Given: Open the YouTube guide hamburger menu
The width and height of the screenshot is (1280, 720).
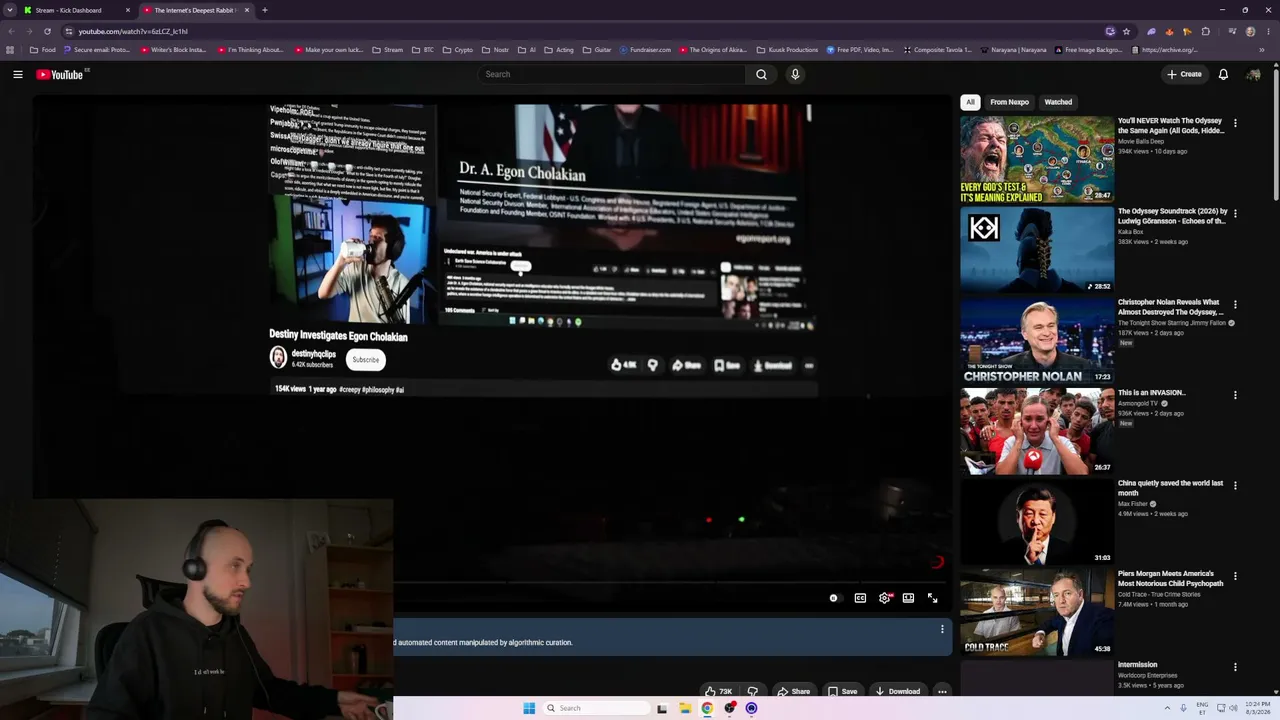Looking at the screenshot, I should (18, 74).
